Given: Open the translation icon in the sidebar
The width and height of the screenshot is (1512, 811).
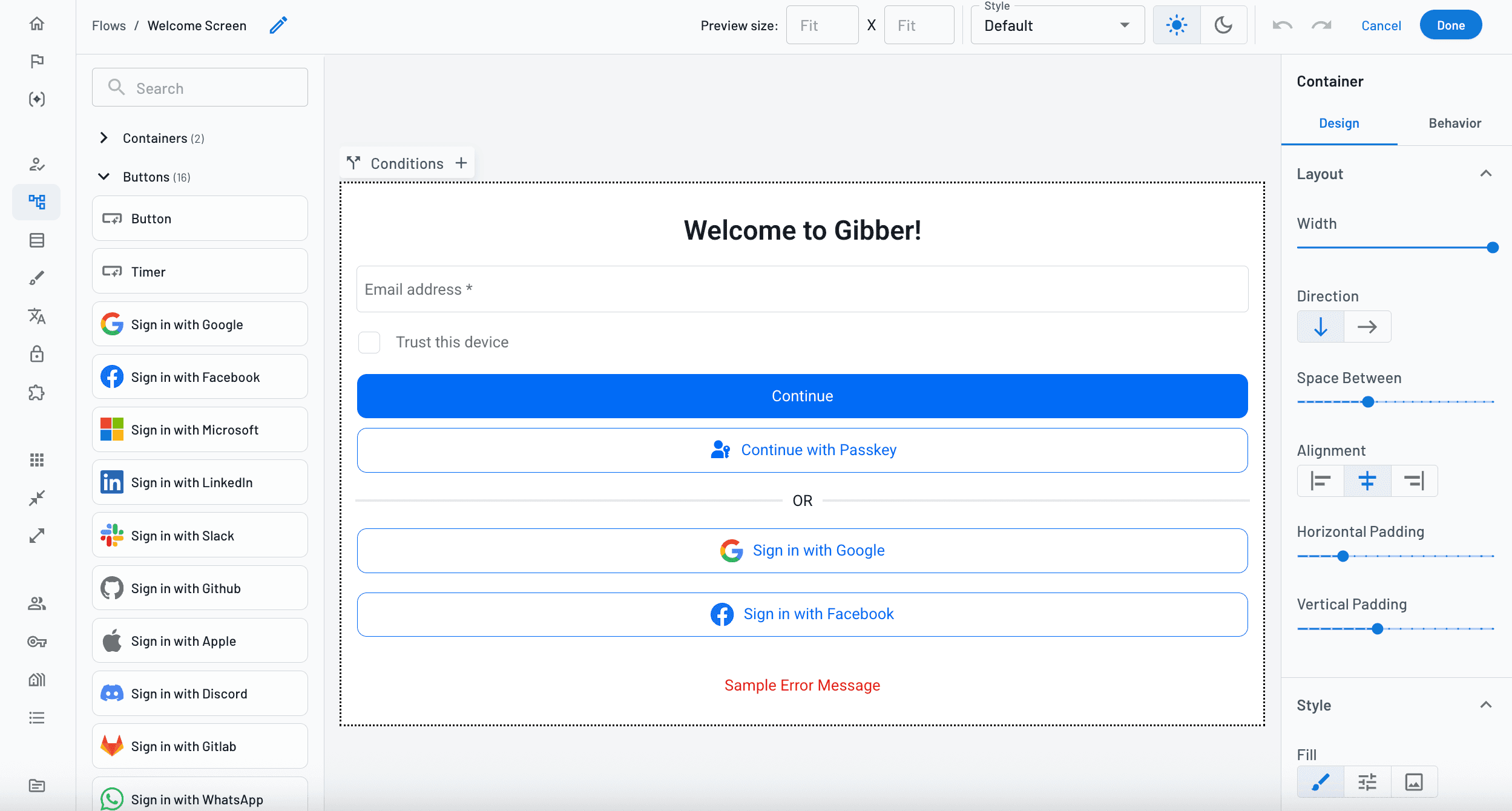Looking at the screenshot, I should click(x=37, y=316).
